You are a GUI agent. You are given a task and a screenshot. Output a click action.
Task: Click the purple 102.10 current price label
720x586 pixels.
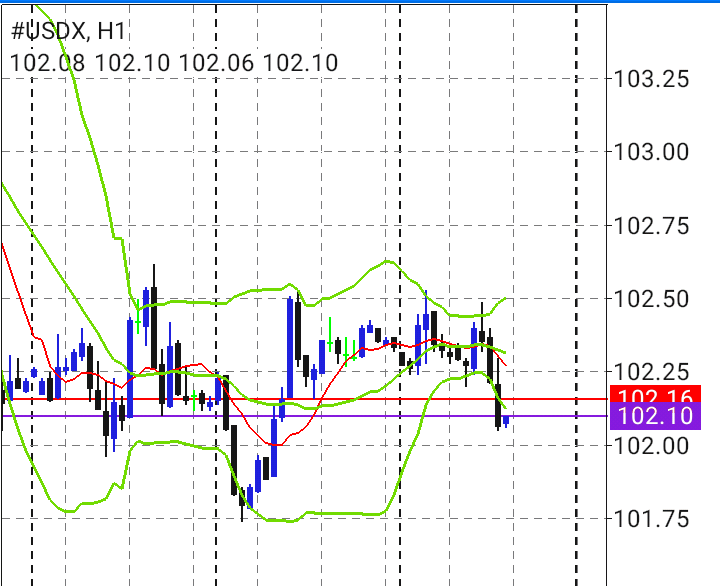tap(655, 416)
